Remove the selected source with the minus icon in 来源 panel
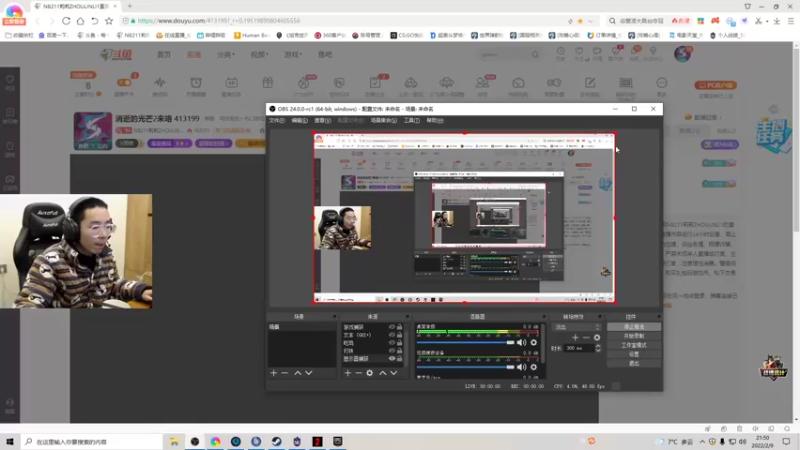 tap(358, 373)
